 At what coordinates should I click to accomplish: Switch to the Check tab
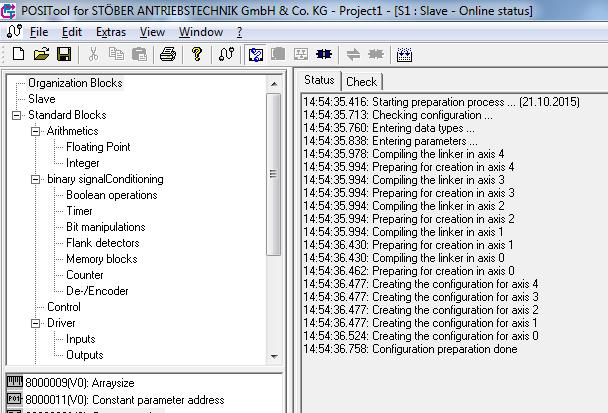[361, 82]
